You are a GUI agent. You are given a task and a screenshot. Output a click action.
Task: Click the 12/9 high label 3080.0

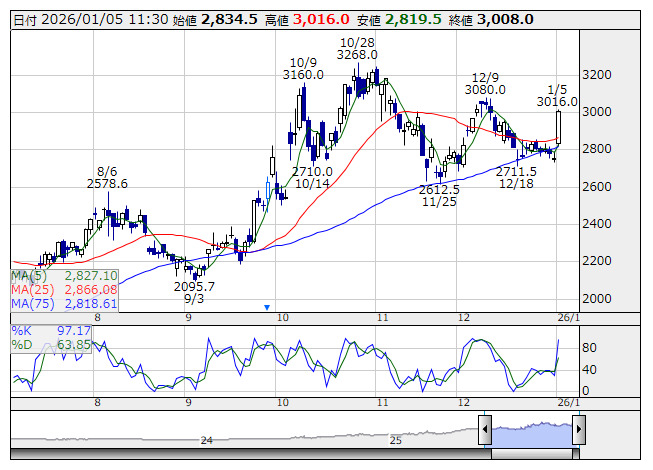[485, 89]
